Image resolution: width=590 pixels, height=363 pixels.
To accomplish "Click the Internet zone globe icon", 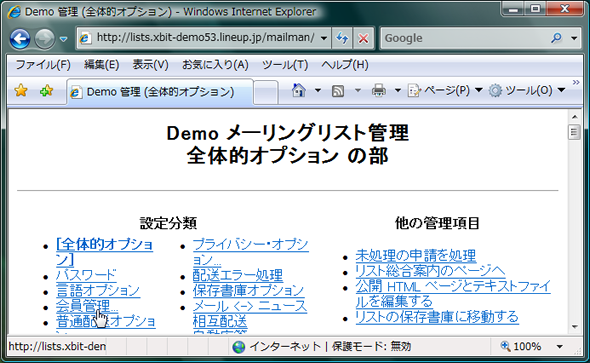I will point(239,346).
